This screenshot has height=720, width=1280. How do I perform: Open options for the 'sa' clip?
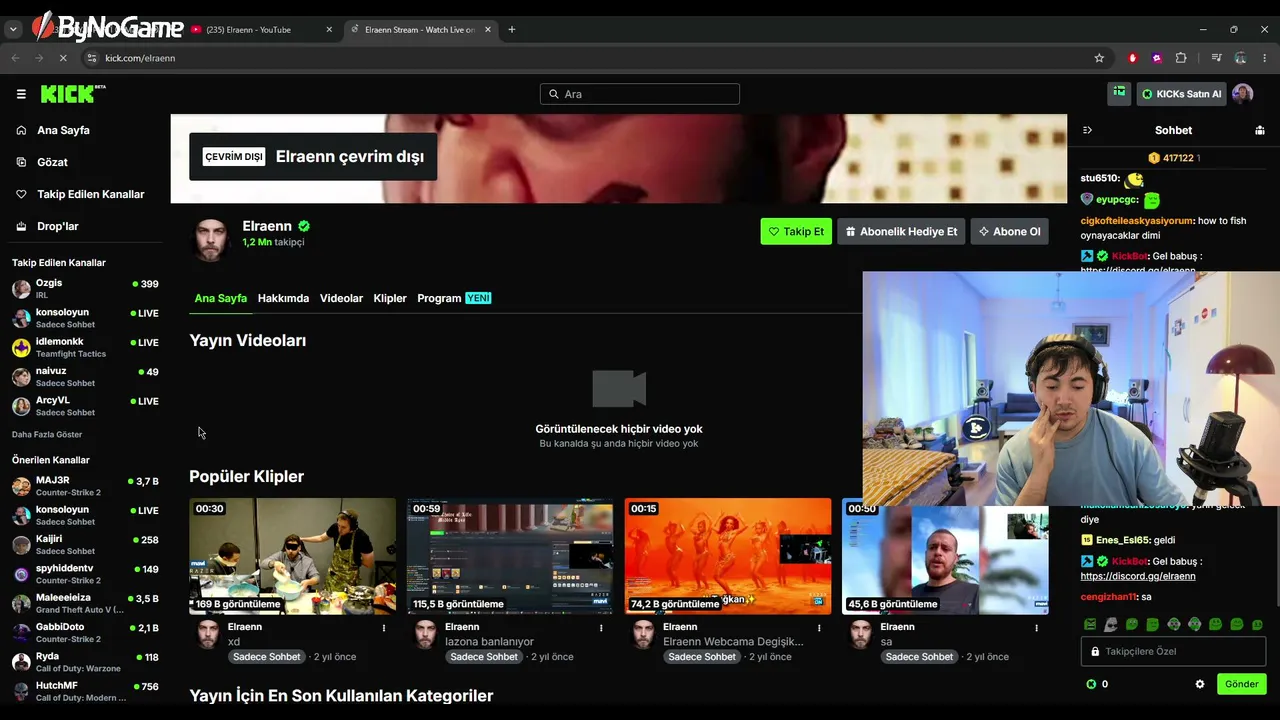click(x=1036, y=628)
